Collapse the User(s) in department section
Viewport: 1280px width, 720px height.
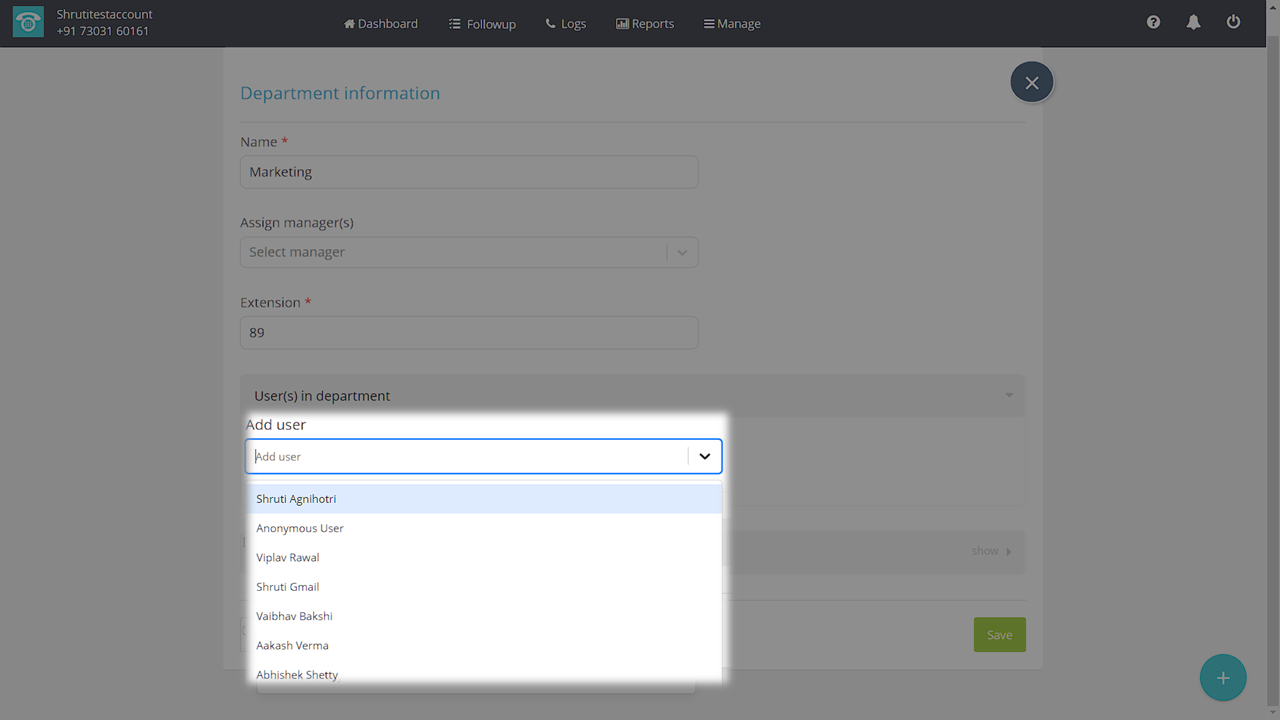pos(1009,396)
